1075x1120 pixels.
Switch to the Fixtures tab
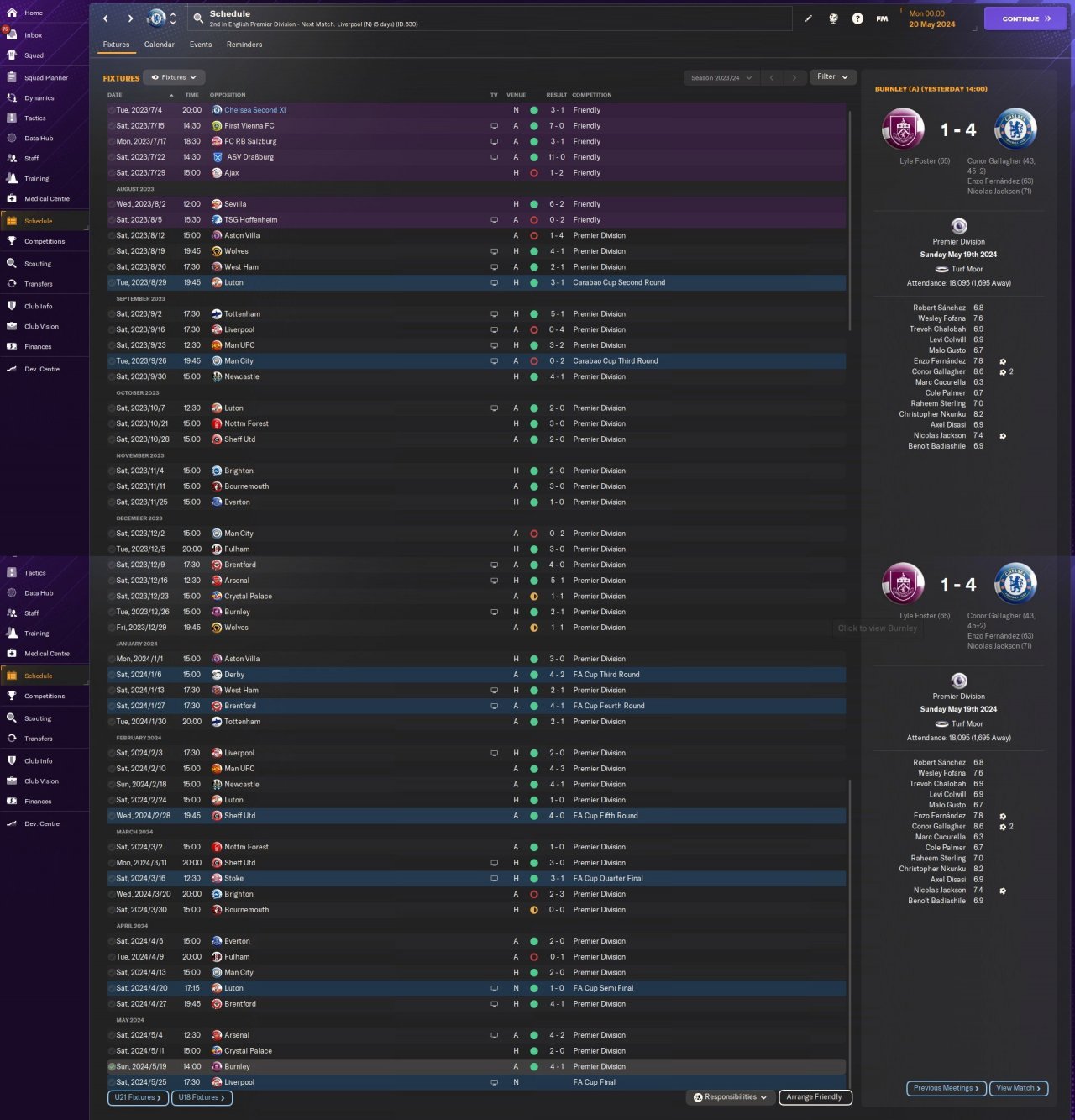coord(116,45)
